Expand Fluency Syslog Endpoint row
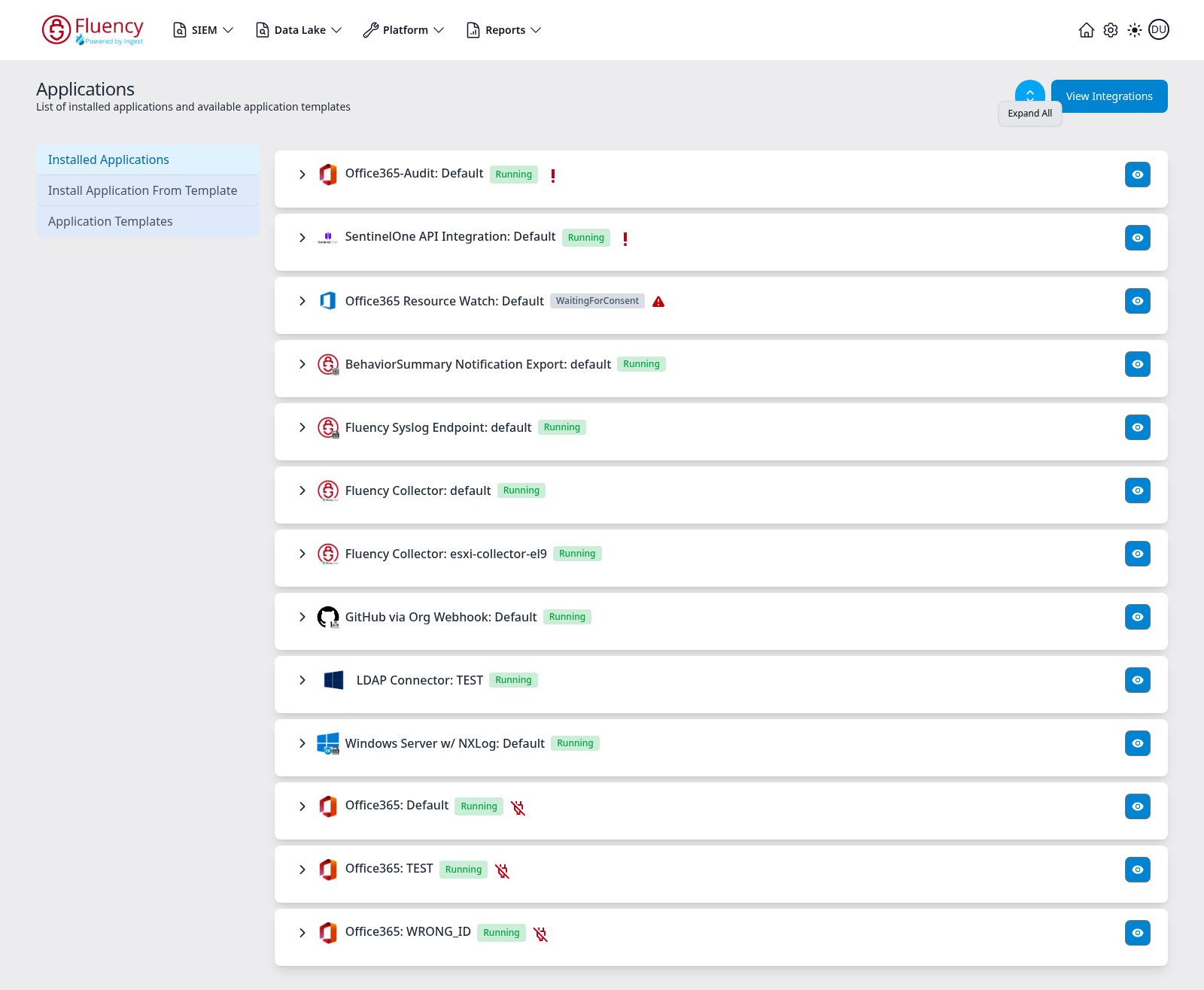This screenshot has width=1204, height=990. pos(303,427)
